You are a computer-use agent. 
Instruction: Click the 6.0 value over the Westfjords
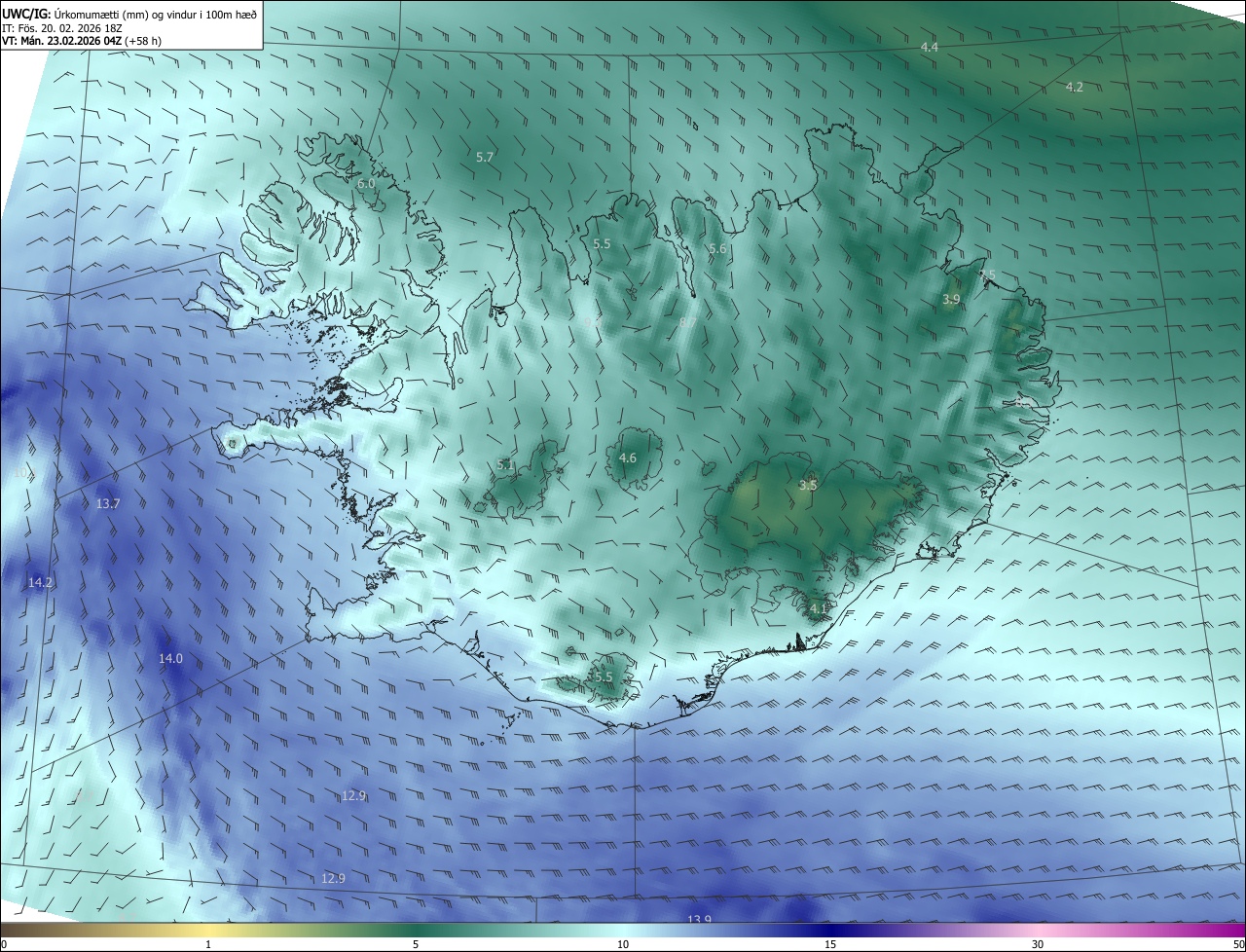[366, 183]
